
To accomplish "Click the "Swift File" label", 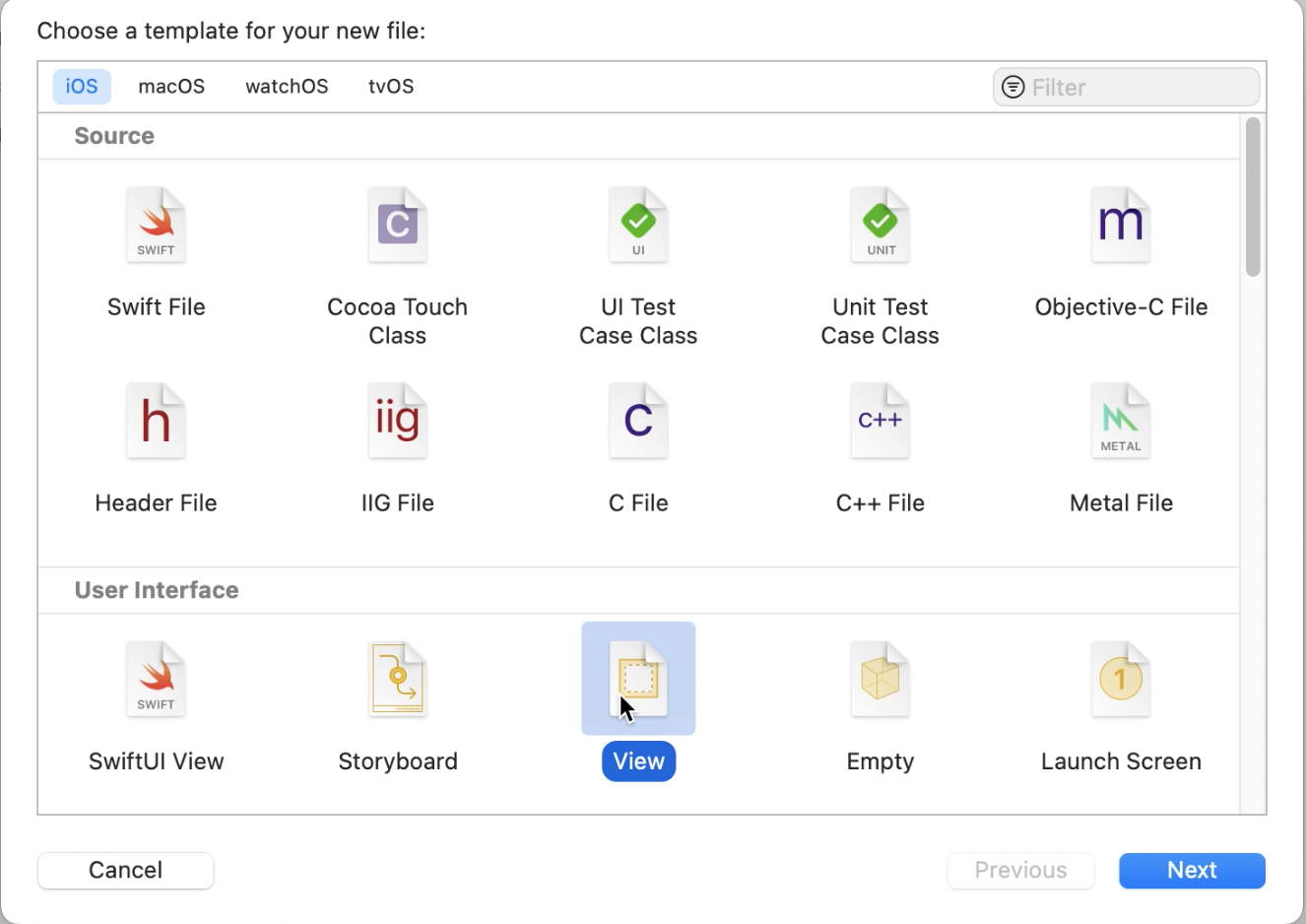I will click(156, 307).
